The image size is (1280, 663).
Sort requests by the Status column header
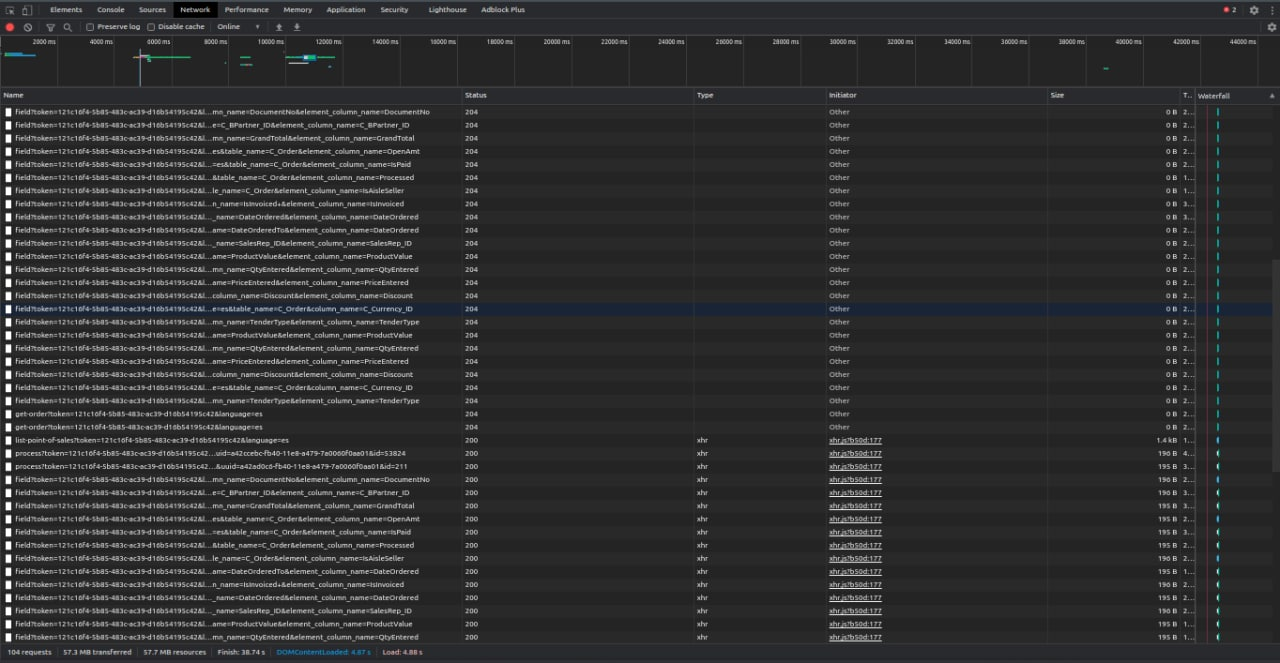(578, 96)
